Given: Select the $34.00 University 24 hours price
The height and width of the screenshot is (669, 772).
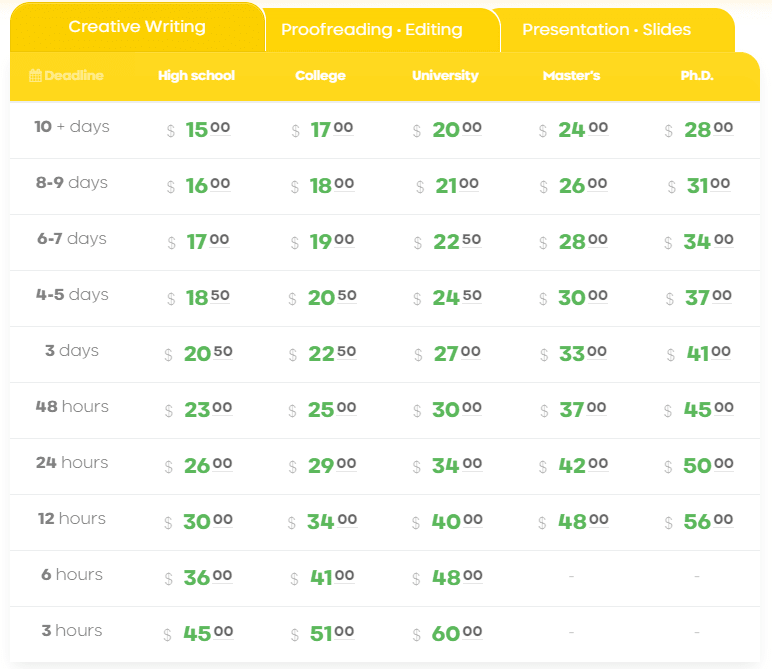Looking at the screenshot, I should pos(447,466).
